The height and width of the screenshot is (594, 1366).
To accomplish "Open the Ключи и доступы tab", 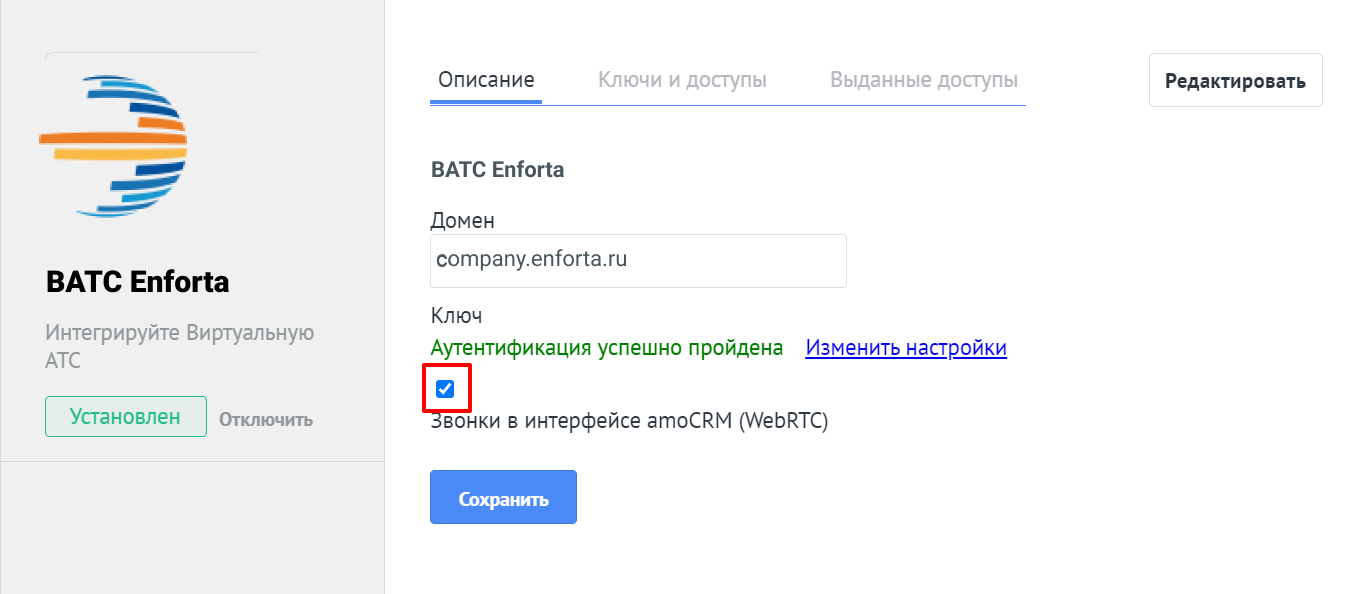I will (682, 80).
